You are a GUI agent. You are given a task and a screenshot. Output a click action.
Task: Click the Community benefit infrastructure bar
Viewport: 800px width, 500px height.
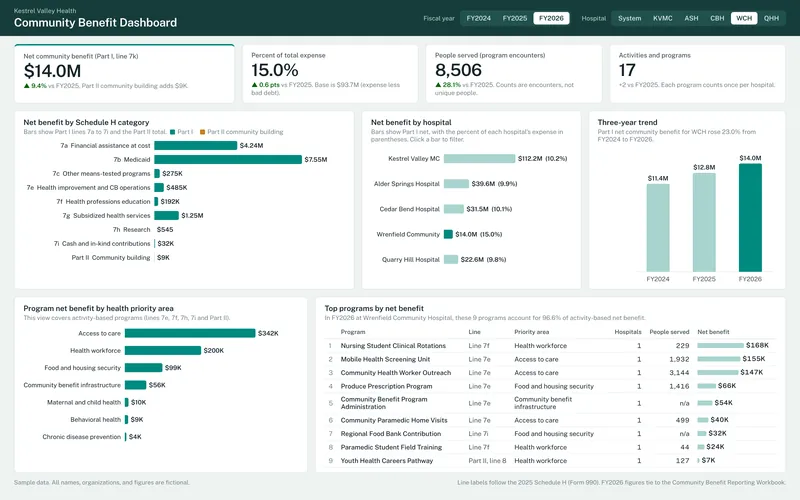135,385
